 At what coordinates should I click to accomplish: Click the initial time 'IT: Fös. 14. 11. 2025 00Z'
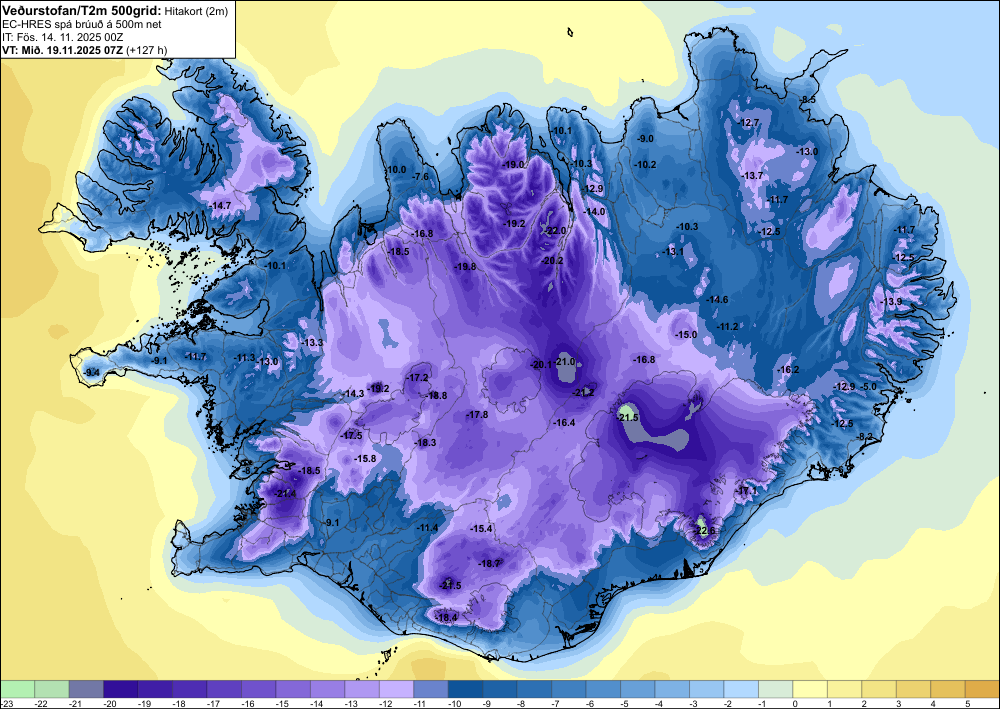click(62, 37)
